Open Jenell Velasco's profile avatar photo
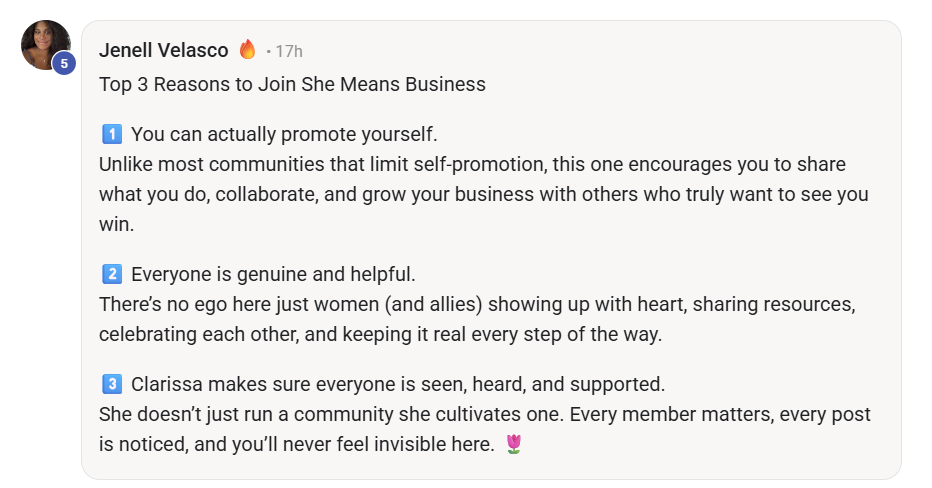Screen dimensions: 932x488 click(44, 43)
